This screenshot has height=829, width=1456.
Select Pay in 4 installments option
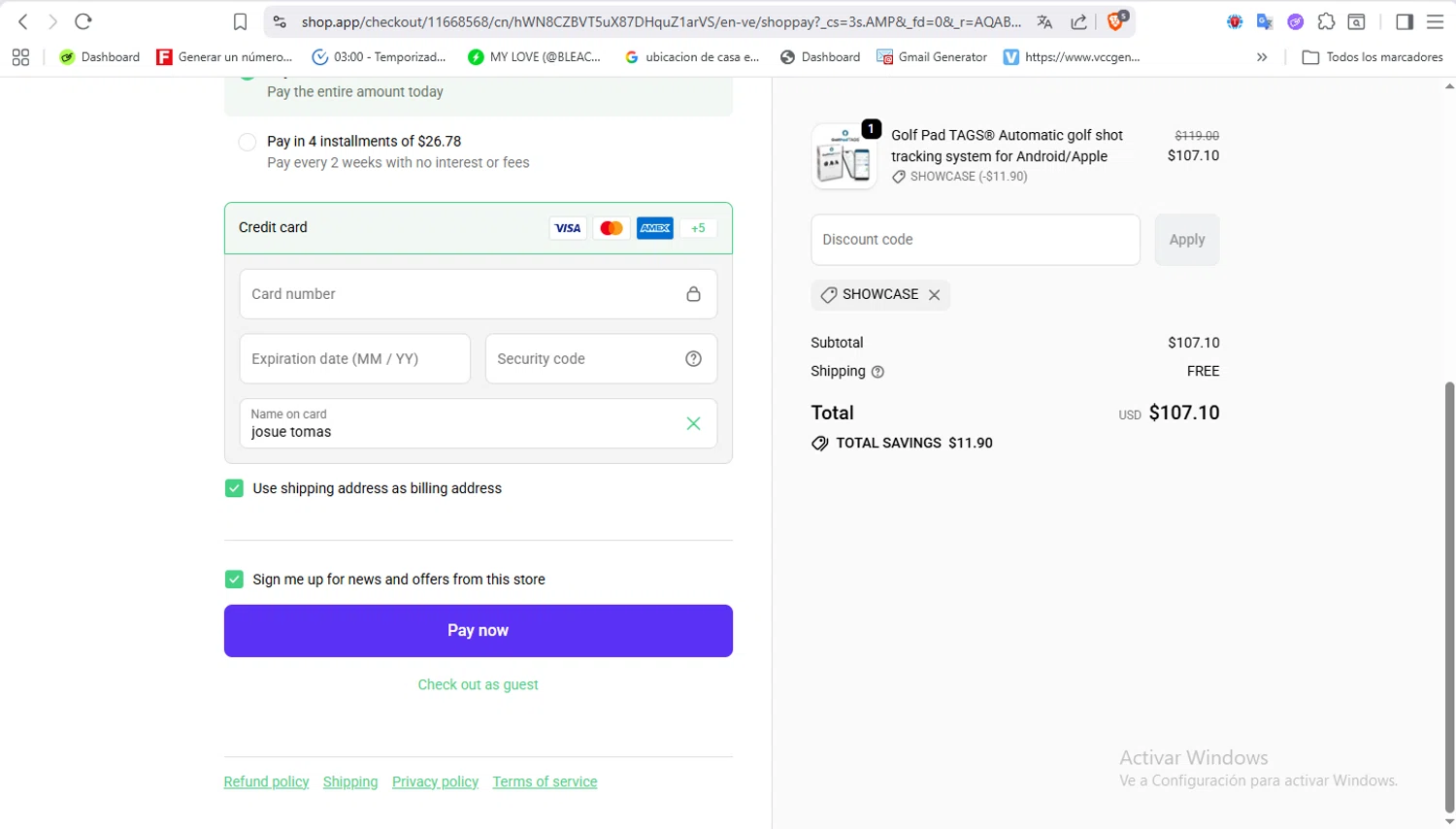(x=248, y=143)
